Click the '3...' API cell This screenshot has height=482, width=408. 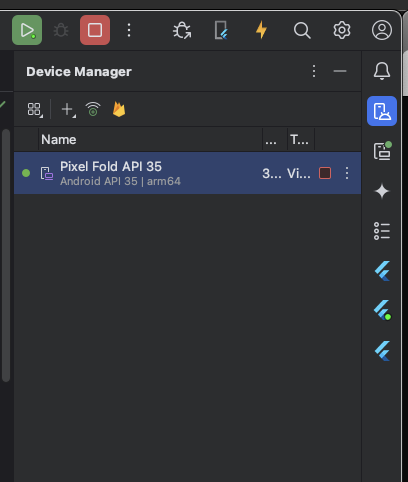tap(272, 173)
